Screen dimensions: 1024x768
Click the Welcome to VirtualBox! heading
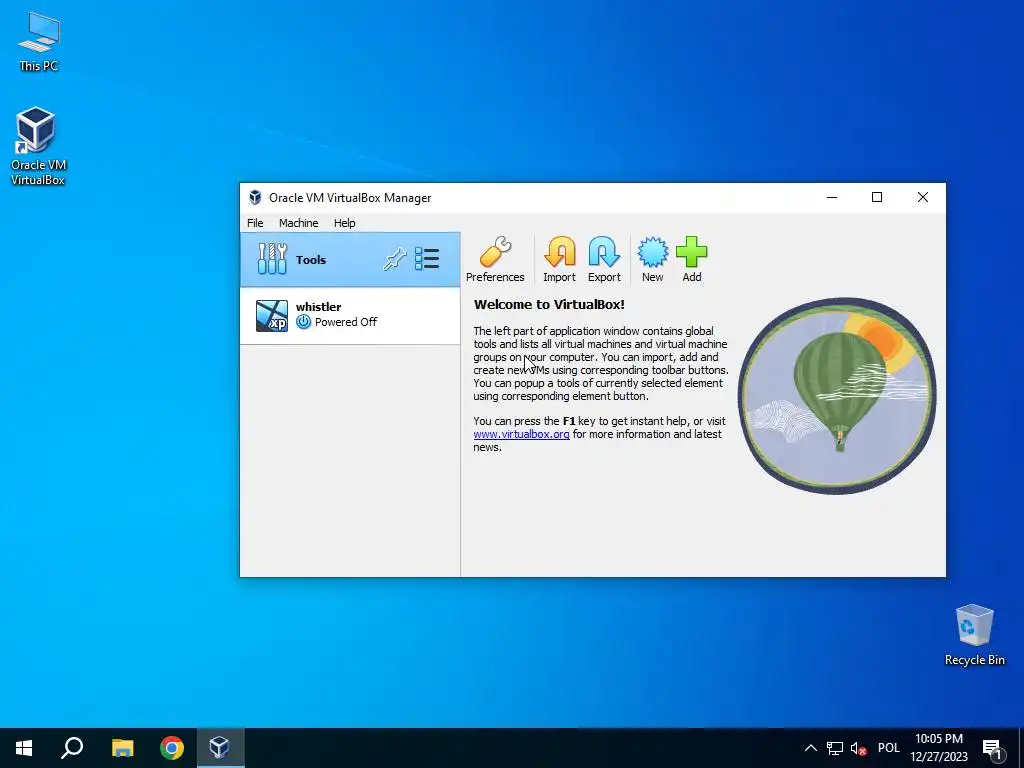[x=549, y=304]
